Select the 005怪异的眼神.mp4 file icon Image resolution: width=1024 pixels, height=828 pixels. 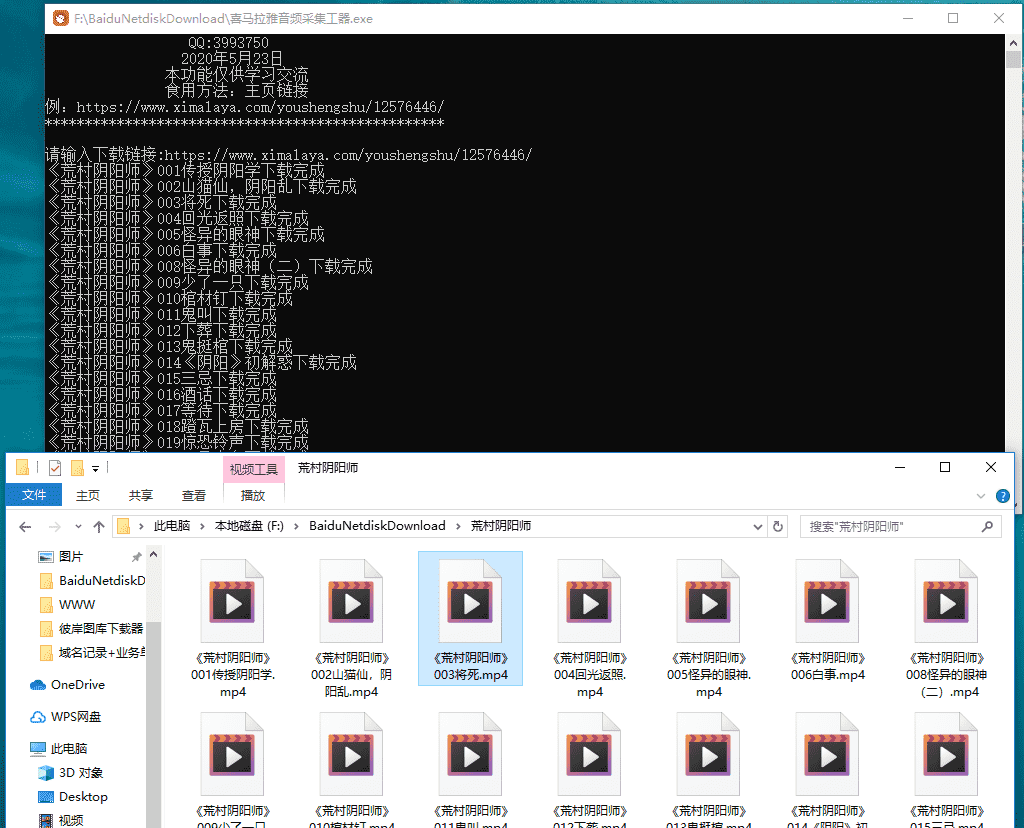tap(709, 601)
